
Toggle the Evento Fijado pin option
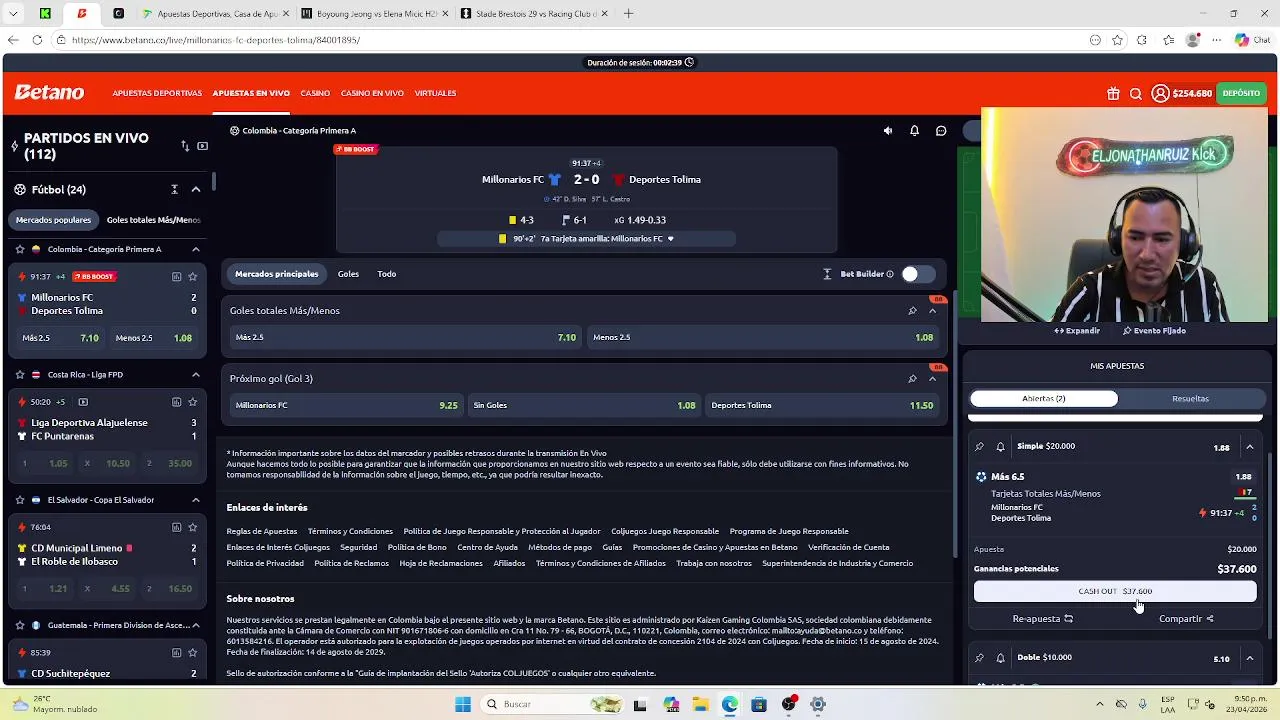tap(1154, 331)
